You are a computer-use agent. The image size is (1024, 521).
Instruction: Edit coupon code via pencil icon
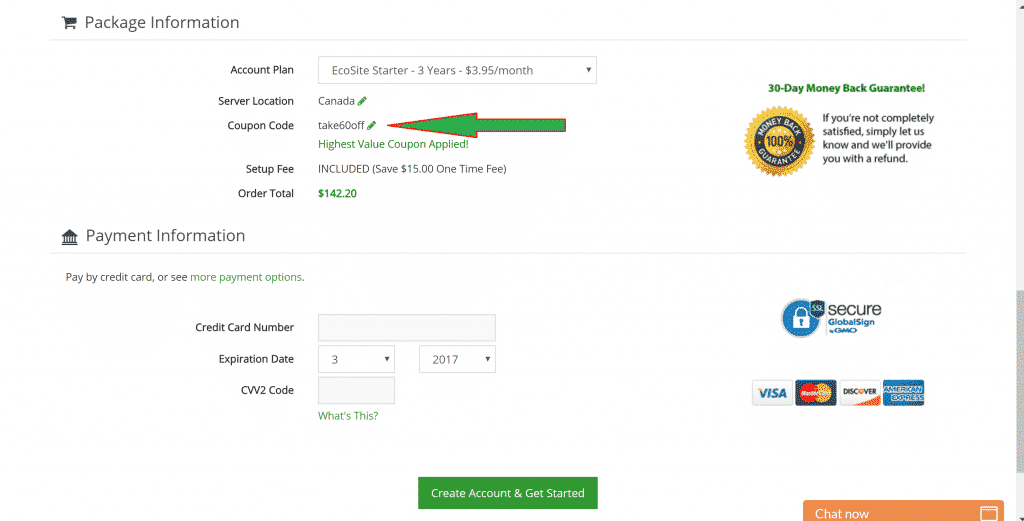coord(372,125)
